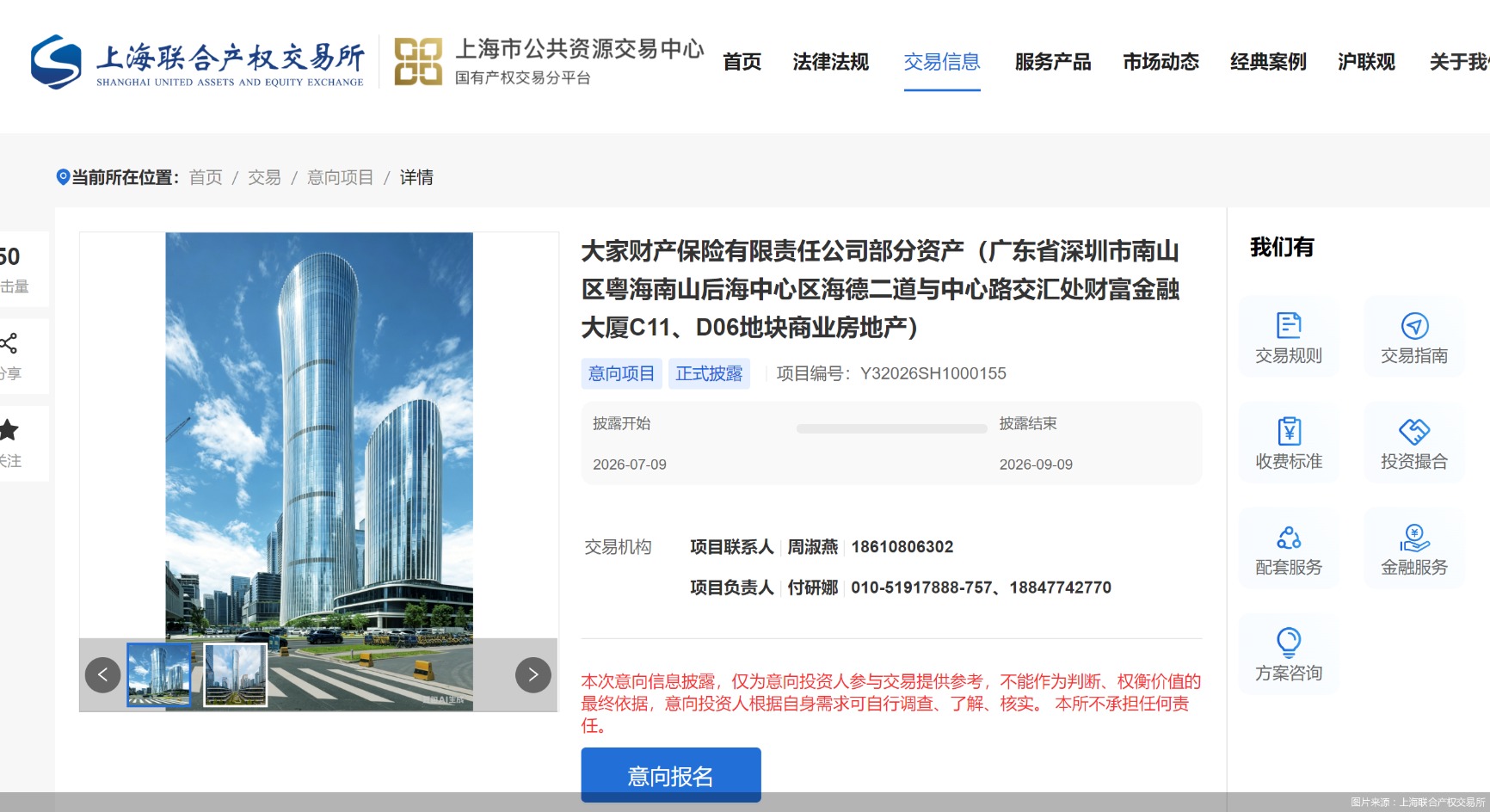
Task: Click the 正式披露 tag
Action: click(x=709, y=373)
